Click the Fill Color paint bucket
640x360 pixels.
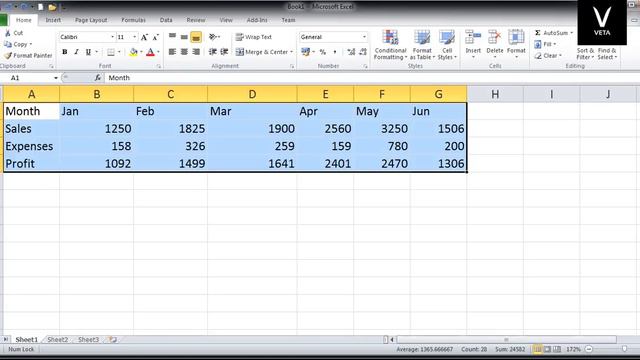tap(133, 52)
